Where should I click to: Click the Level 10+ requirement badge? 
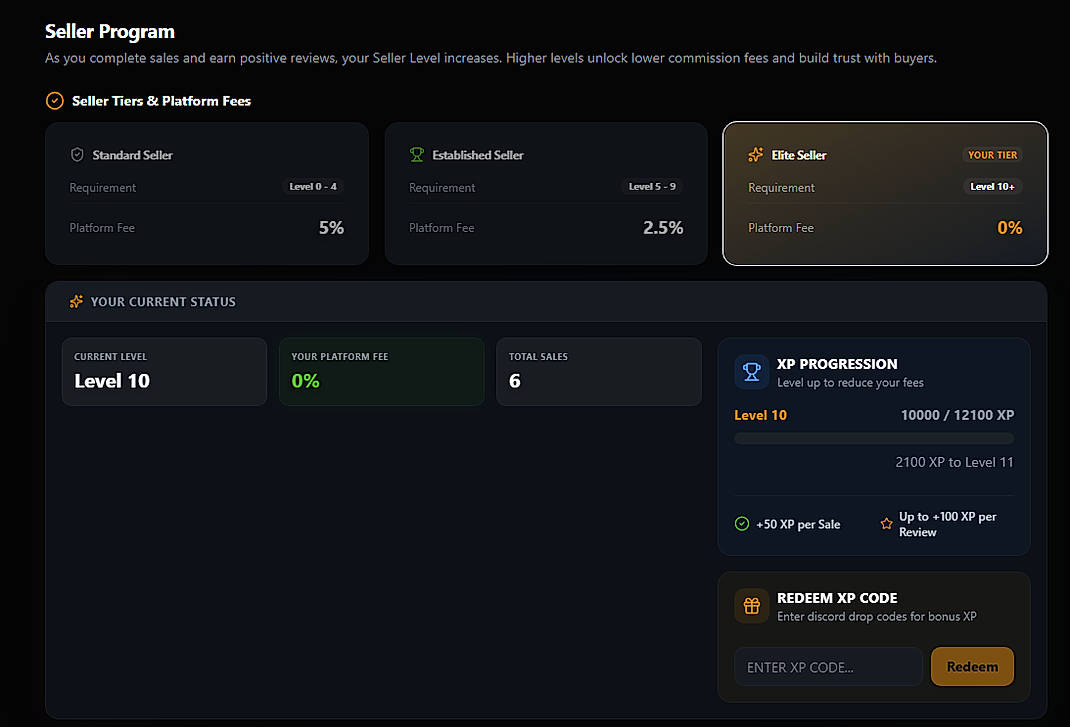click(x=992, y=186)
